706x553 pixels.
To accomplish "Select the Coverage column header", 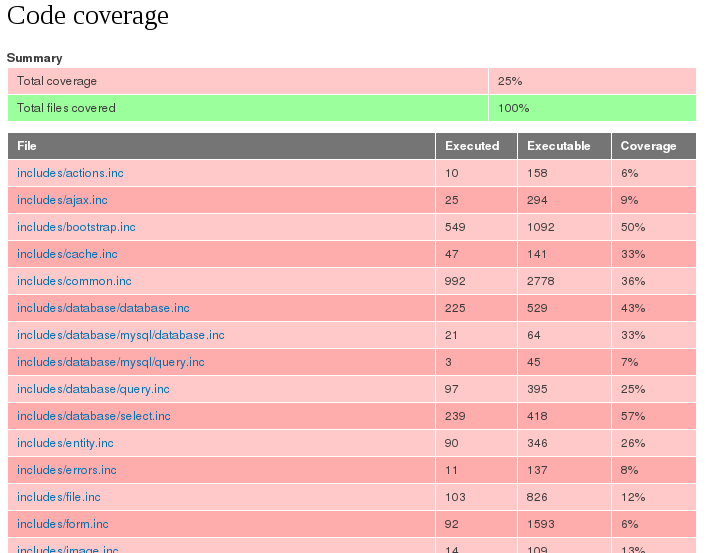I will pos(654,146).
